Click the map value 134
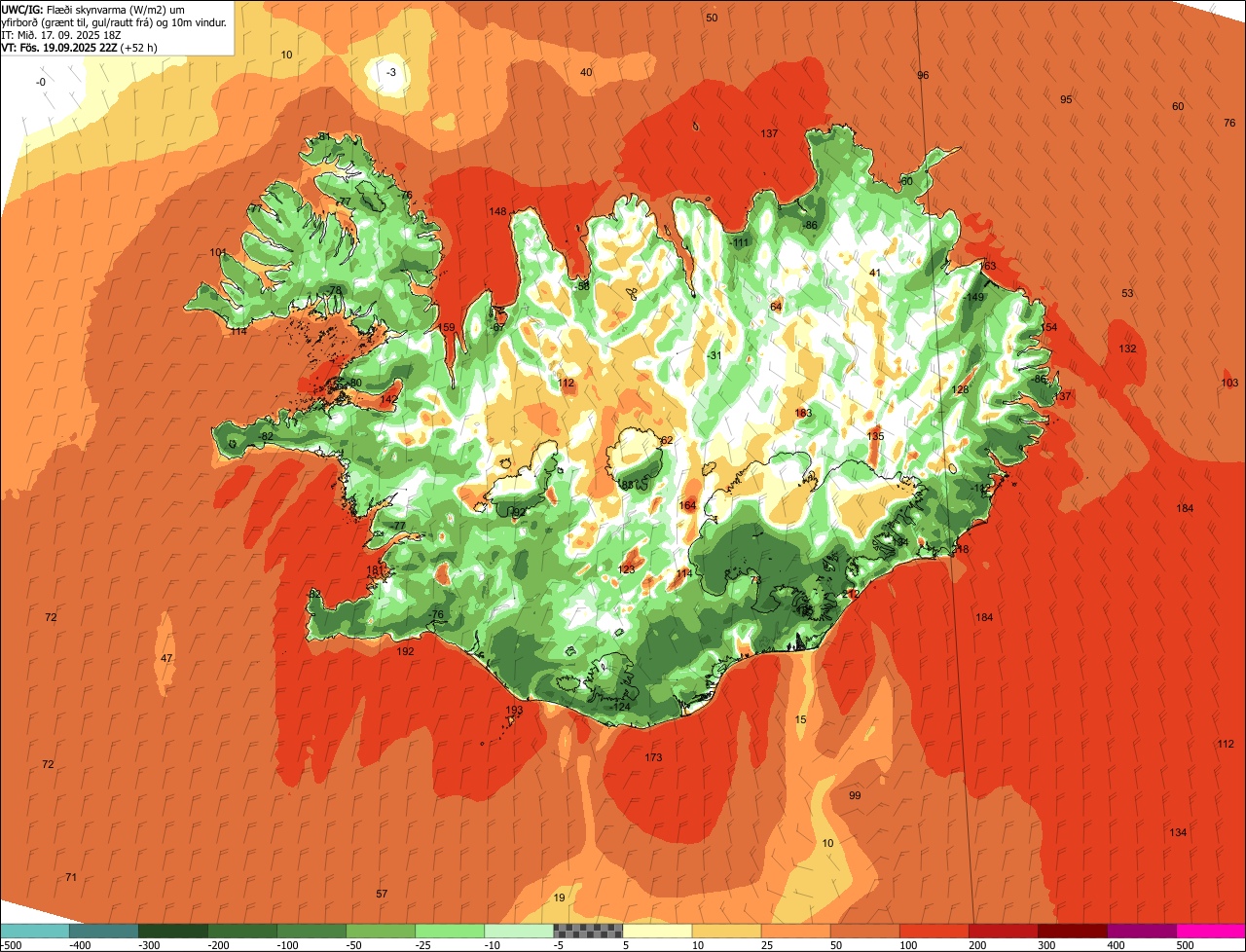 [1178, 832]
